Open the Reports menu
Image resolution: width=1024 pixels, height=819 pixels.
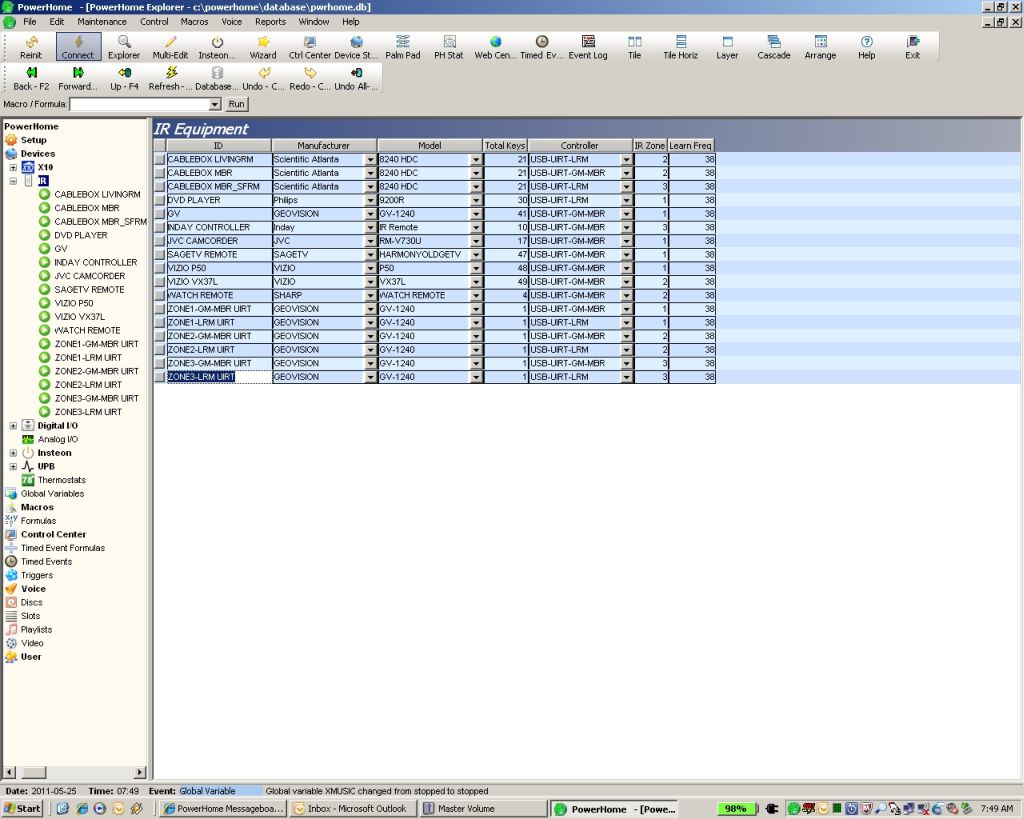pos(270,21)
